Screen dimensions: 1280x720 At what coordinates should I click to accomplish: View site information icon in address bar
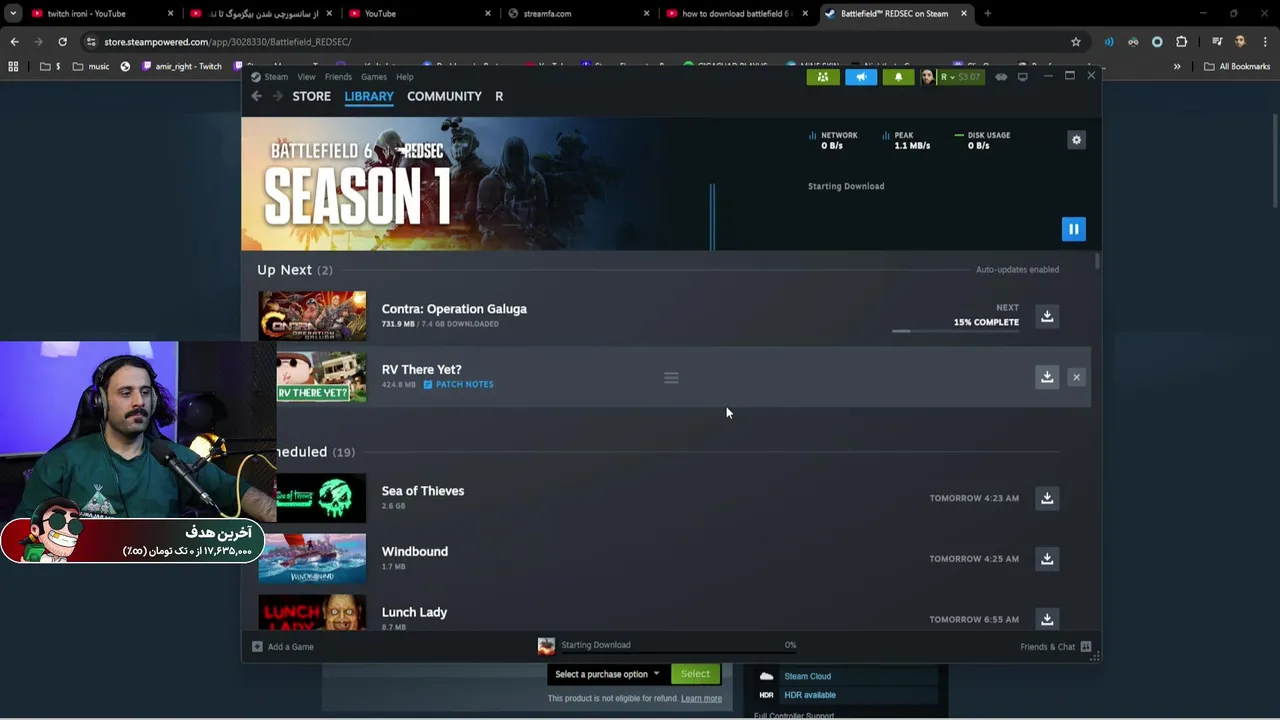click(91, 42)
